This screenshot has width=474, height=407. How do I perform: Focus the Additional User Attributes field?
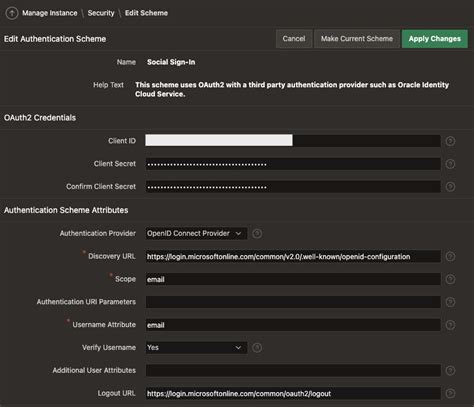click(x=293, y=370)
